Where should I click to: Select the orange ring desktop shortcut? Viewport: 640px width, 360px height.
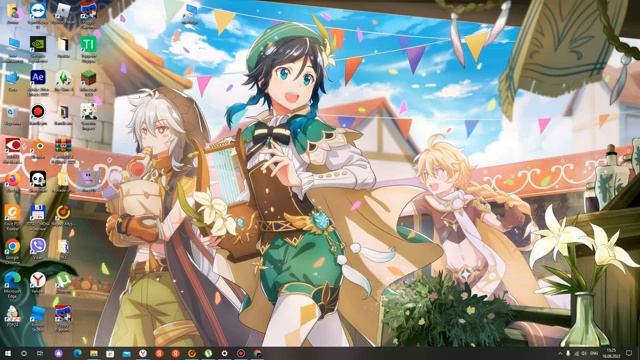(63, 213)
